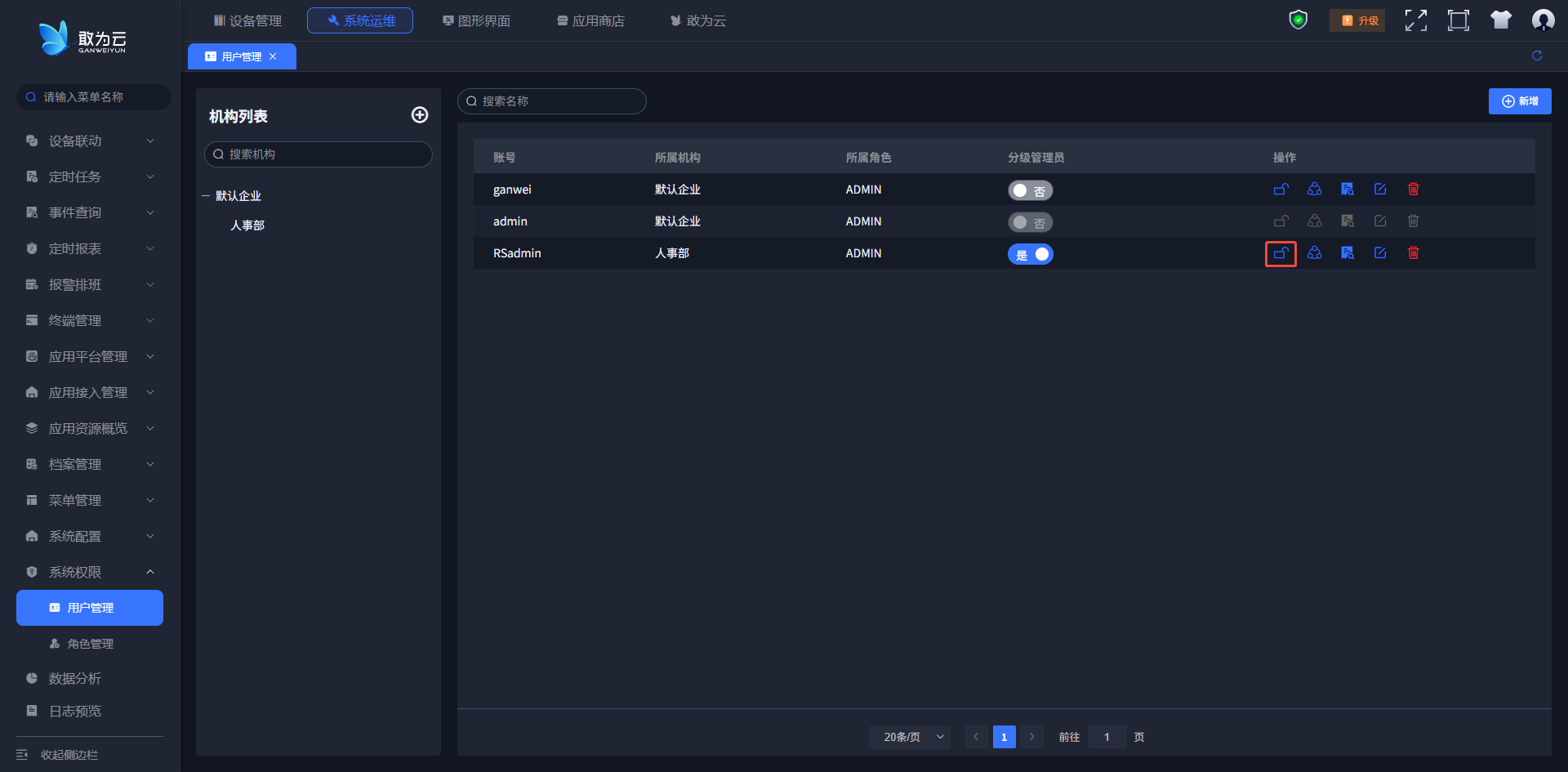
Task: Refresh the page with the reload icon
Action: (x=1537, y=56)
